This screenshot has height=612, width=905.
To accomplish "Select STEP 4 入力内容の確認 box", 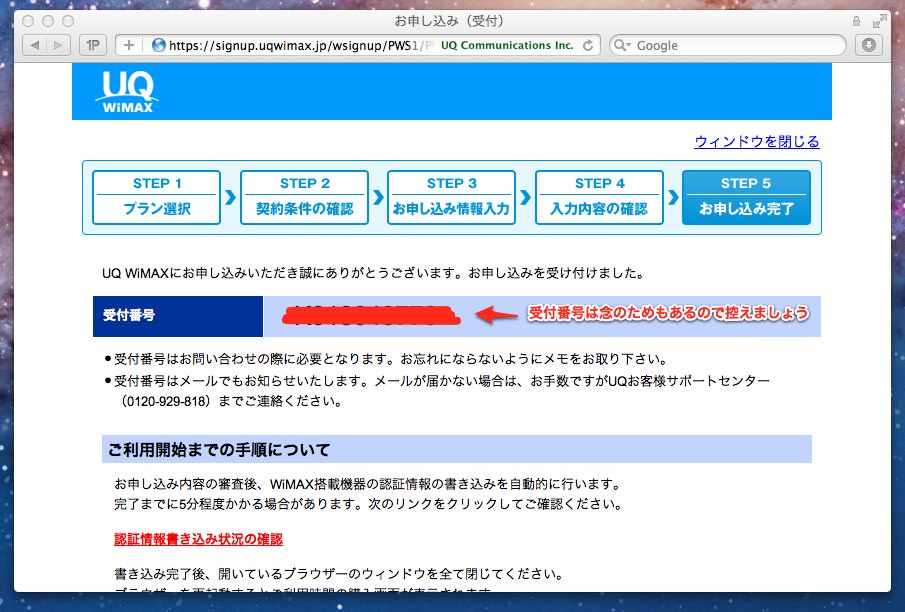I will coord(599,197).
